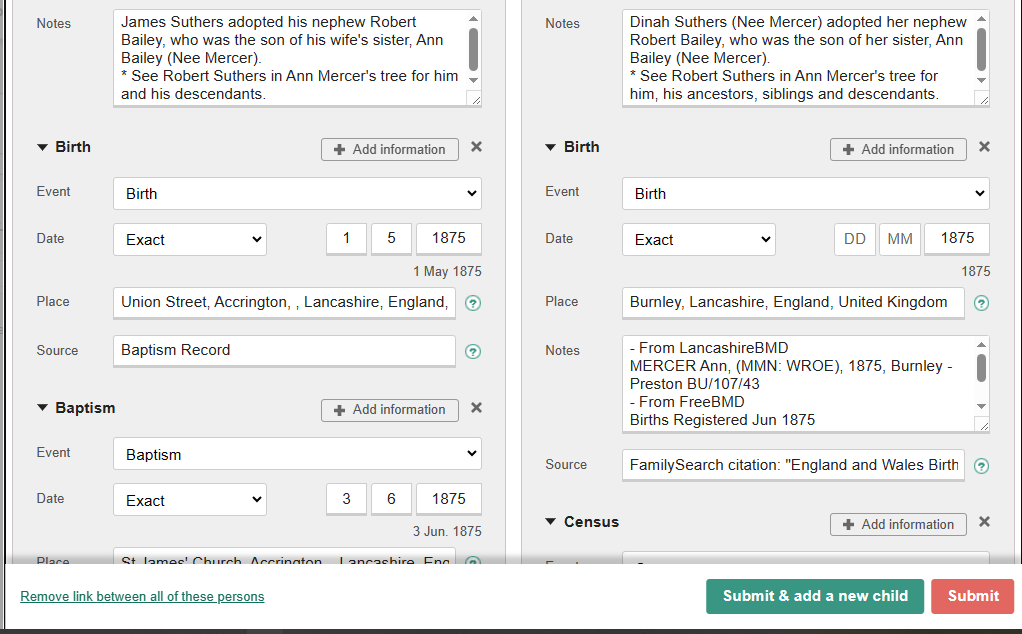Image resolution: width=1022 pixels, height=634 pixels.
Task: Open left Birth event type dropdown
Action: 297,194
